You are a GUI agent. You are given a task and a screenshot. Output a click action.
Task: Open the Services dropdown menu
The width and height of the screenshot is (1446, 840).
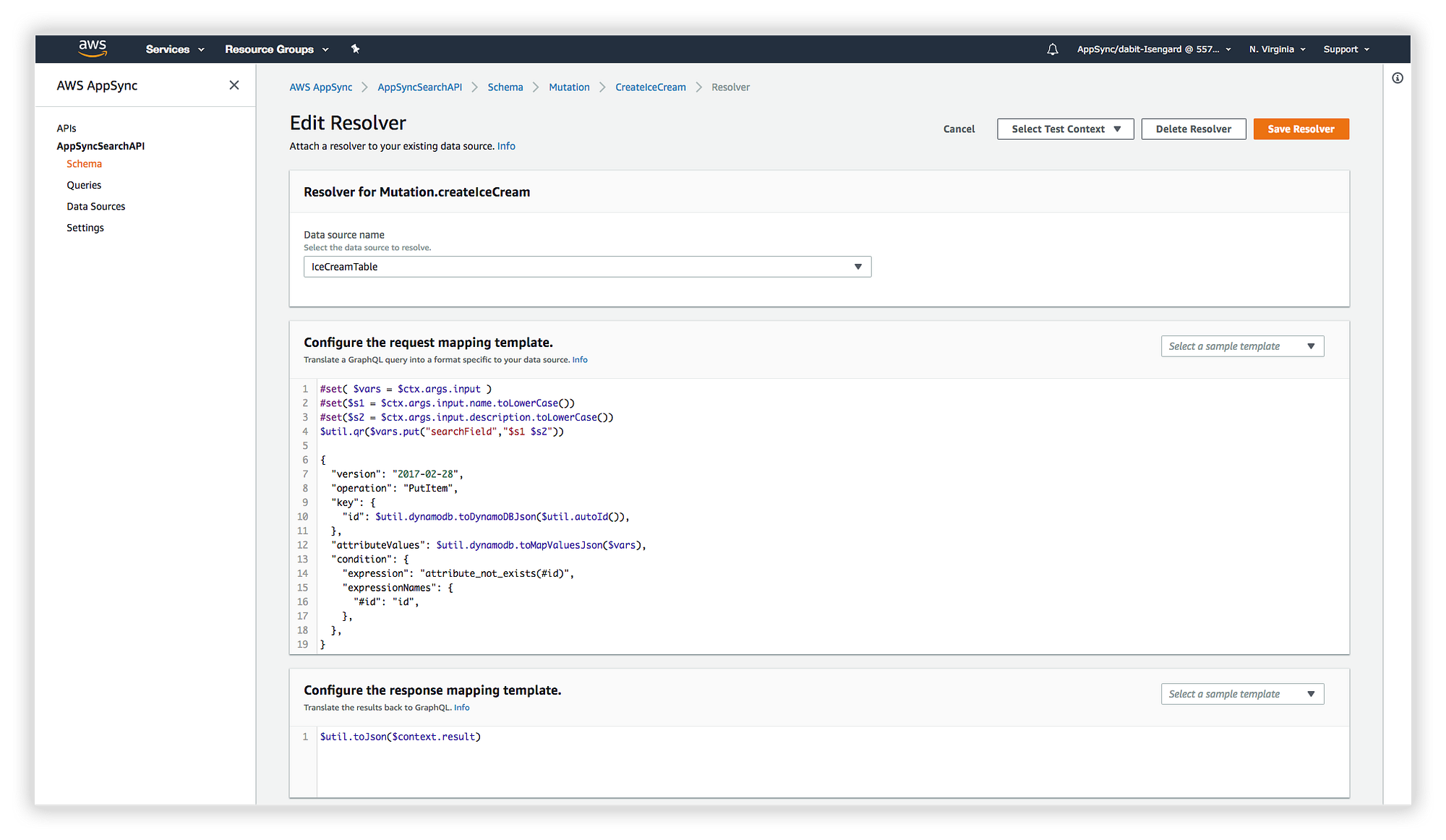click(x=174, y=49)
